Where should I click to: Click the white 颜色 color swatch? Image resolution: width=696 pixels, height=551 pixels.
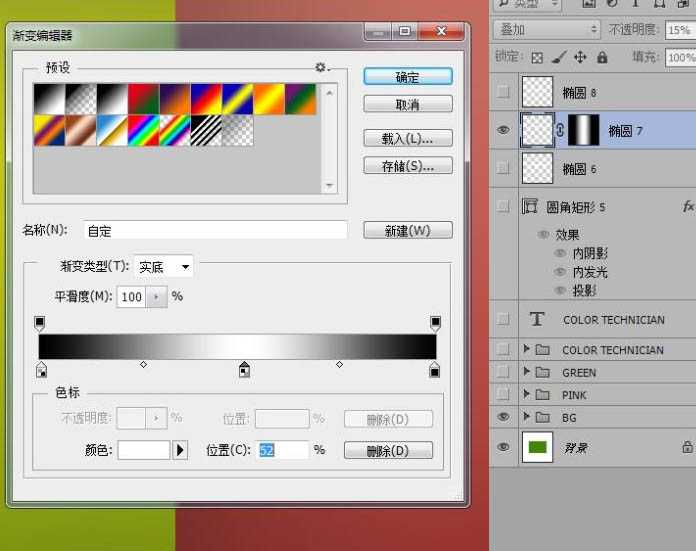point(144,450)
